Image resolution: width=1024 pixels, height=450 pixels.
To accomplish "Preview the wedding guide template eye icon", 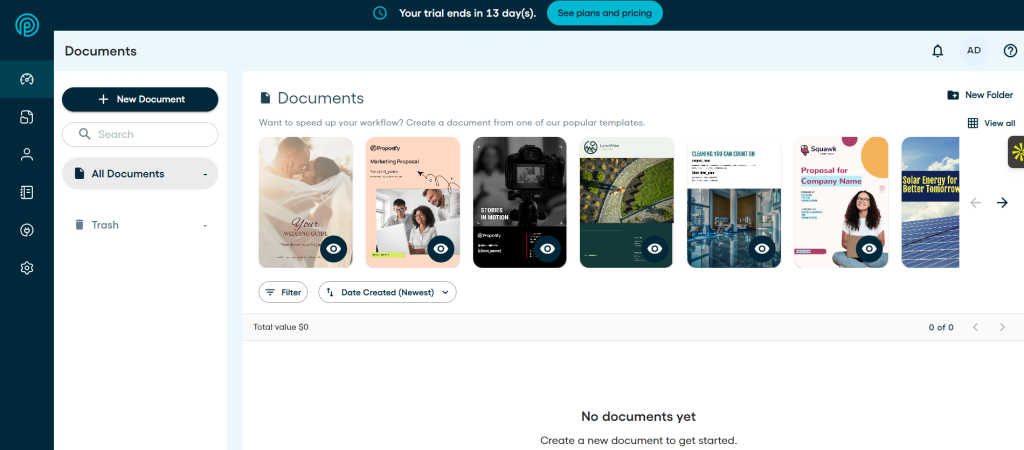I will tap(334, 249).
